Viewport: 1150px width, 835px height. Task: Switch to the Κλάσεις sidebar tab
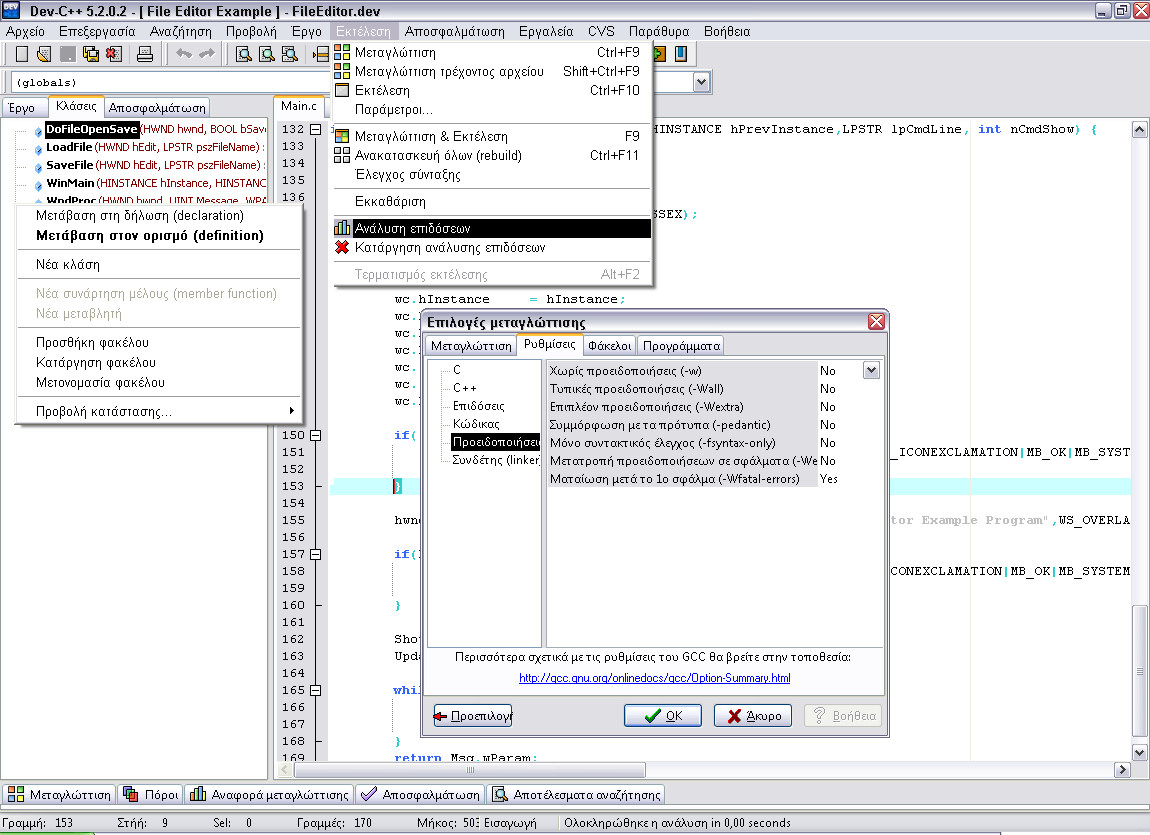coord(76,106)
